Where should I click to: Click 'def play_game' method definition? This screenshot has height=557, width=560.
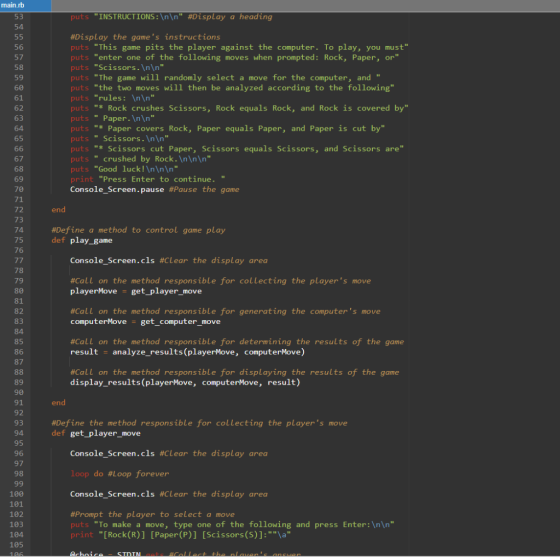tap(82, 240)
